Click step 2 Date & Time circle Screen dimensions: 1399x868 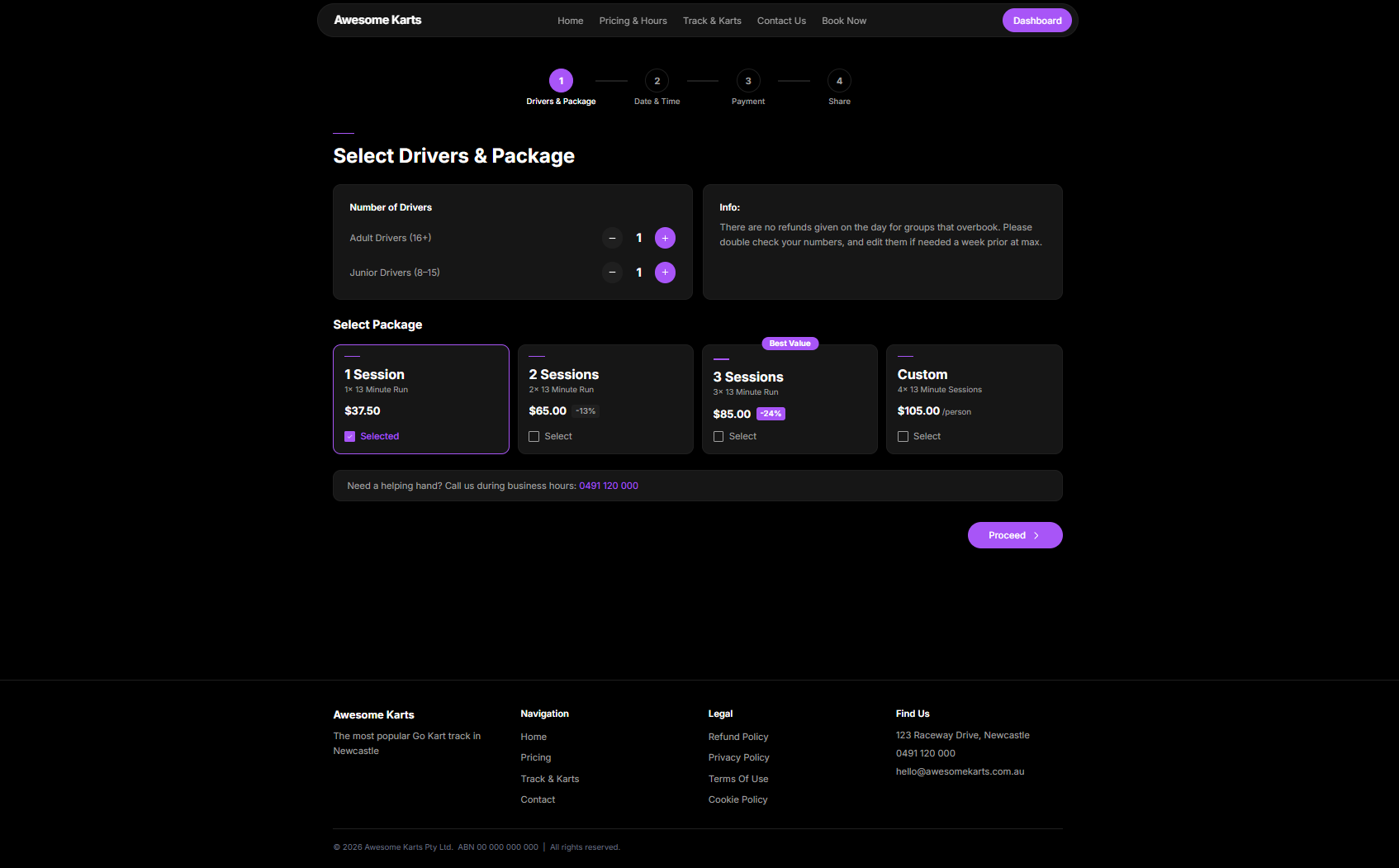click(x=657, y=81)
